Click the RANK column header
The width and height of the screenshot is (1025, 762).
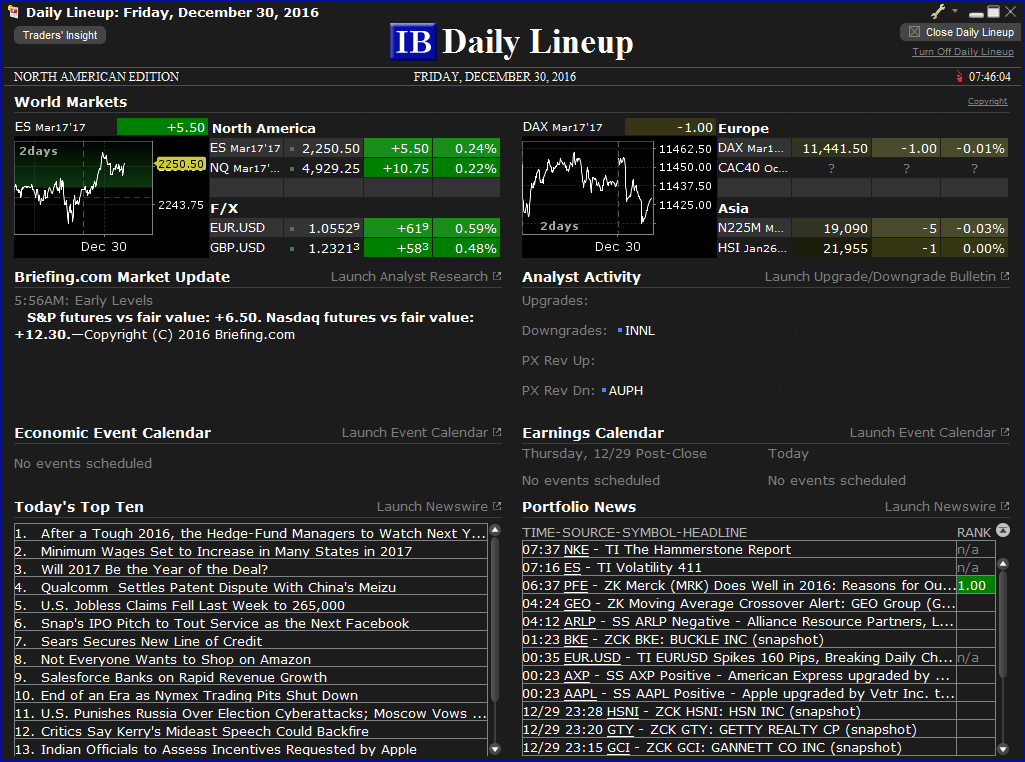[973, 533]
